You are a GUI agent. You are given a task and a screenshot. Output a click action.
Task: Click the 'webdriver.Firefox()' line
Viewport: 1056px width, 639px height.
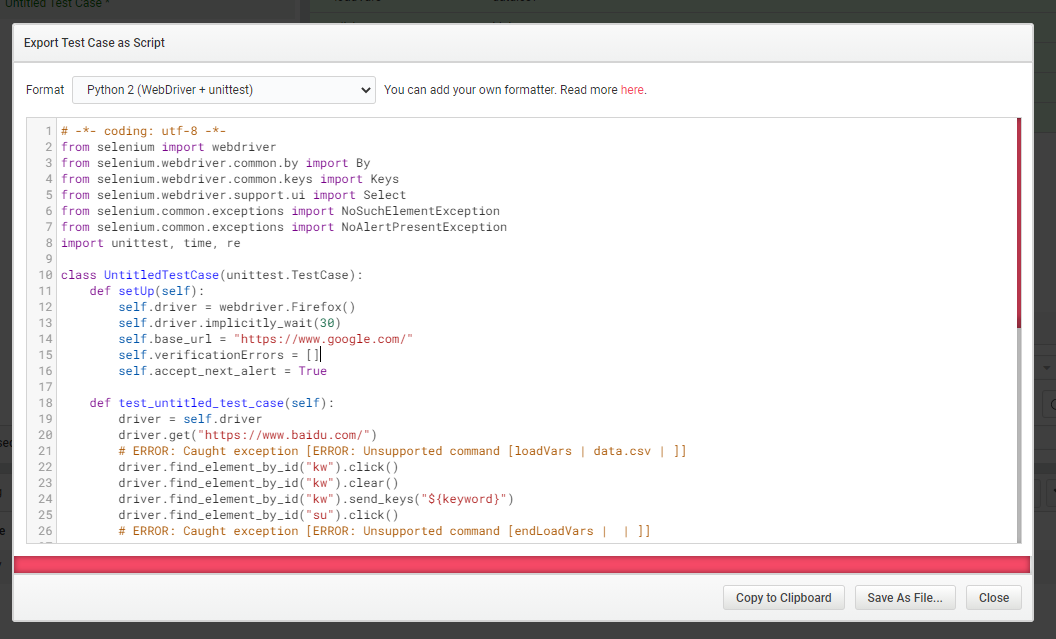tap(236, 307)
